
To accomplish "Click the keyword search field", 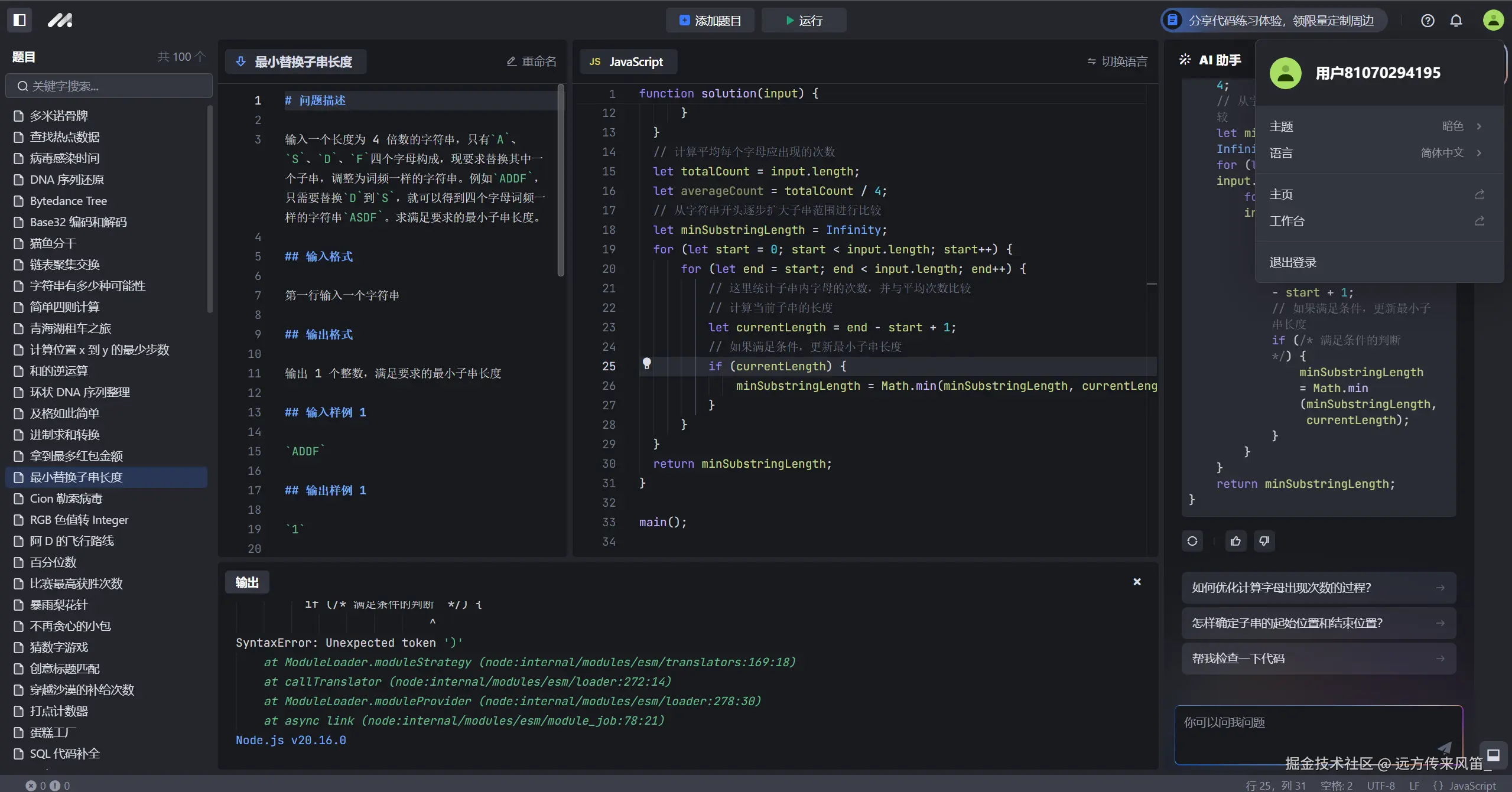I will (109, 86).
